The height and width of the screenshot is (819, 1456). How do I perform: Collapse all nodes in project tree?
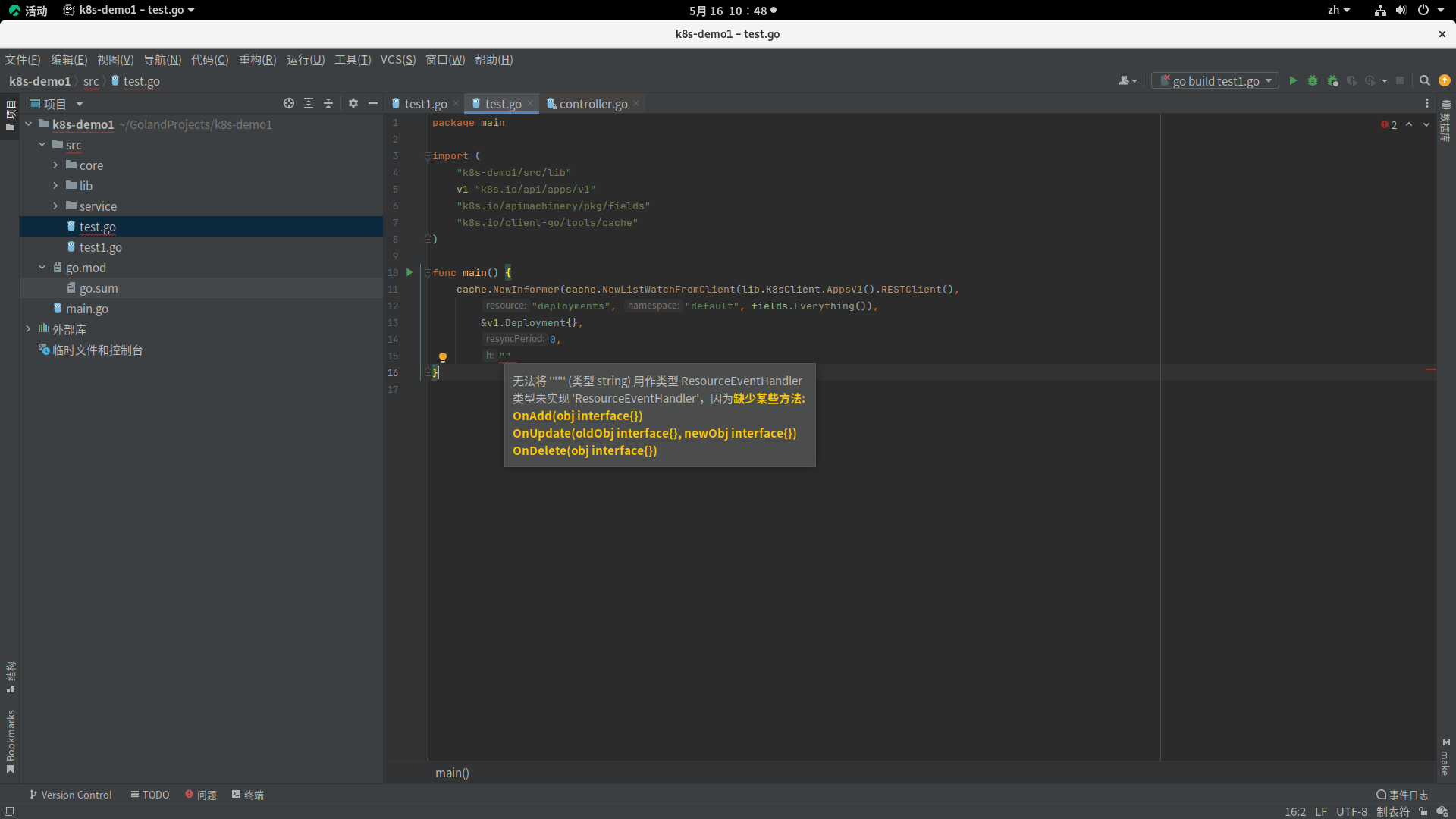click(x=328, y=103)
